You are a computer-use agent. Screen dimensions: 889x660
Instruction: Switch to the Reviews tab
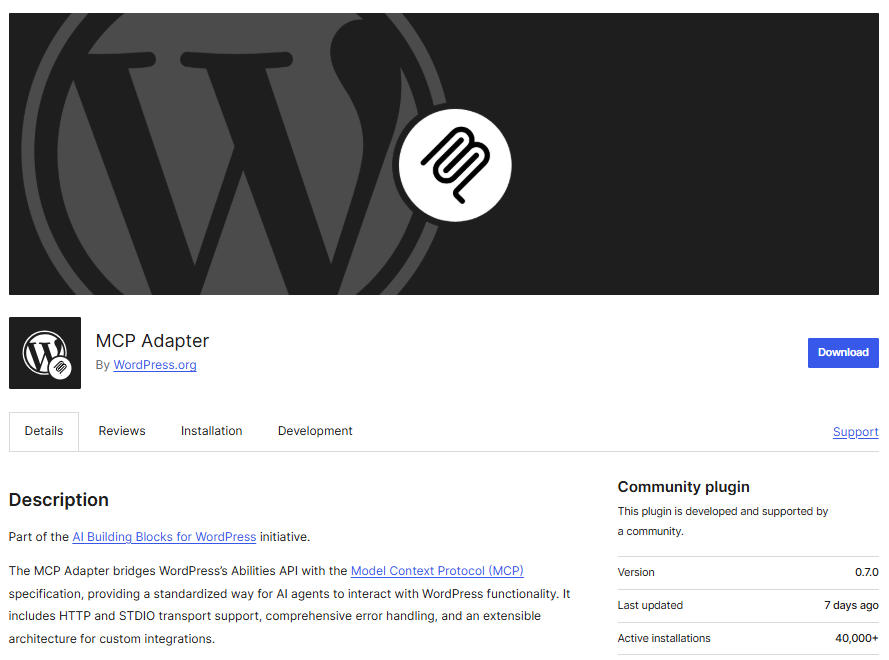[x=122, y=431]
